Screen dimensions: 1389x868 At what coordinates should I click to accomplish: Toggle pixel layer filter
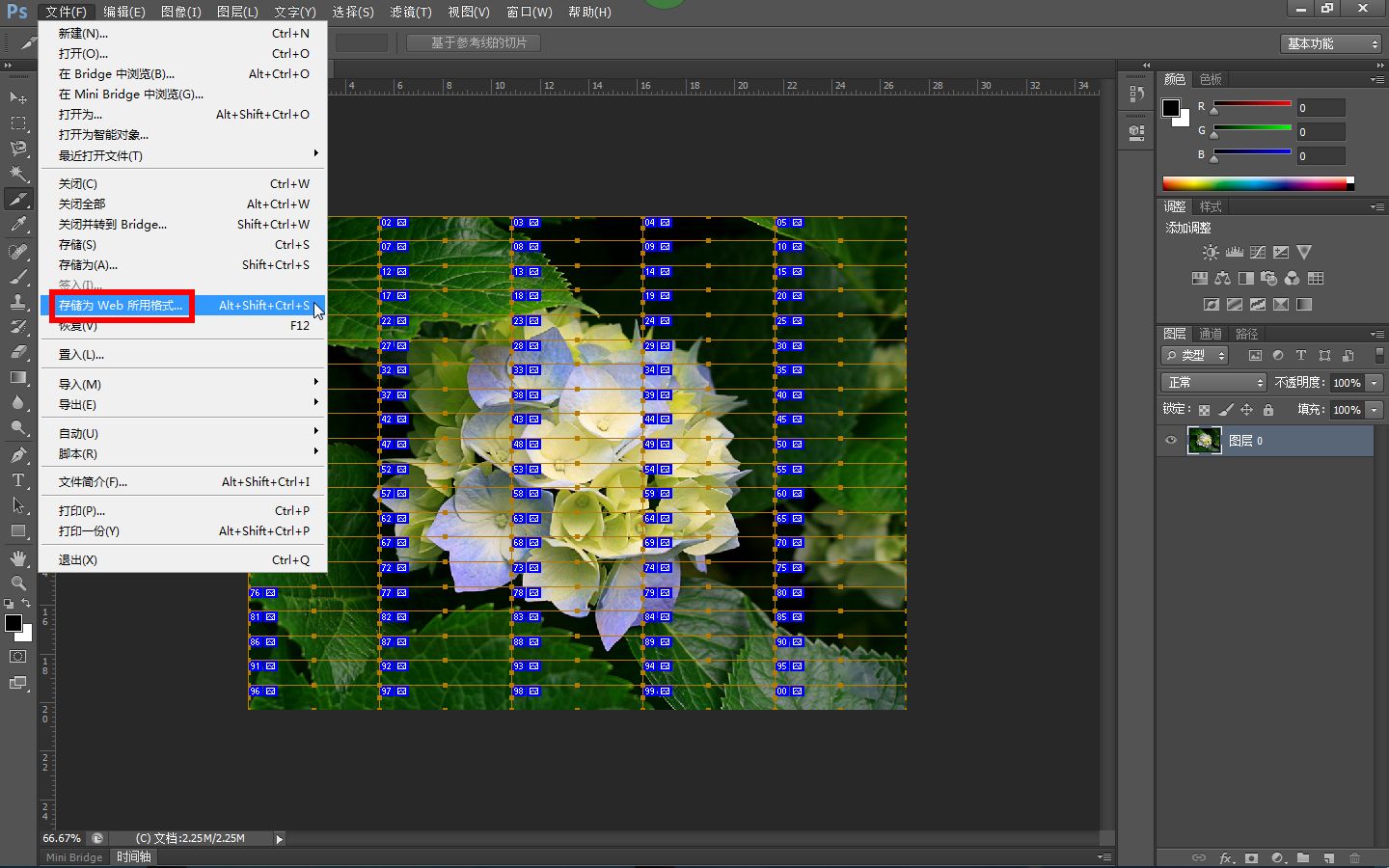tap(1255, 355)
